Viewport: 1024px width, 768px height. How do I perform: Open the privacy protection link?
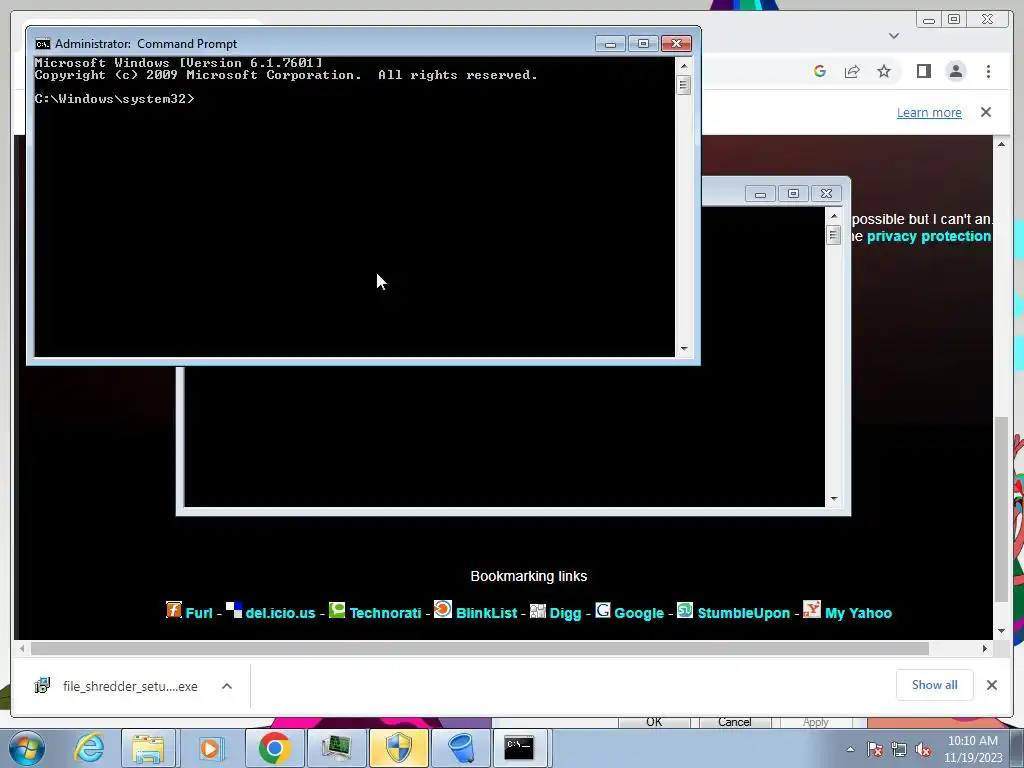929,236
